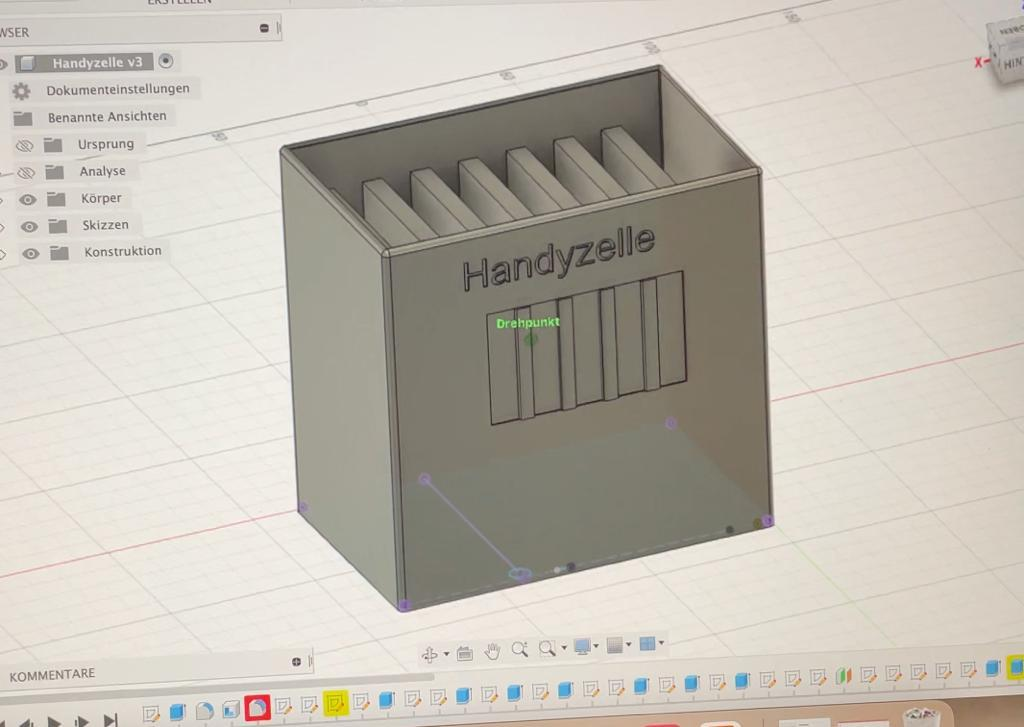Image resolution: width=1024 pixels, height=727 pixels.
Task: Select the red-highlighted fillet feature in timeline
Action: (257, 708)
